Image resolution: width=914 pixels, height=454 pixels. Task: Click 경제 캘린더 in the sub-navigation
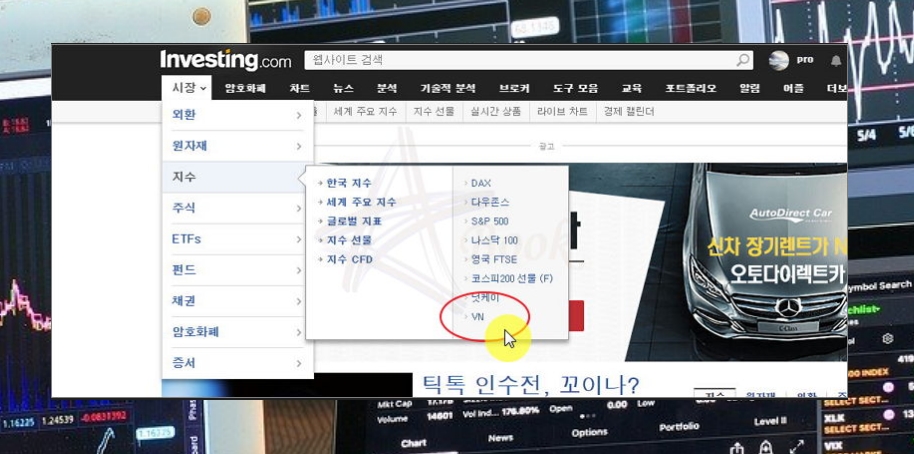(x=629, y=111)
